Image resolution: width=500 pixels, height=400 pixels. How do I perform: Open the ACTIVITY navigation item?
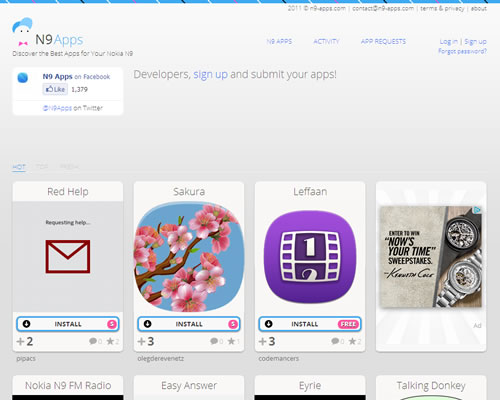coord(326,42)
